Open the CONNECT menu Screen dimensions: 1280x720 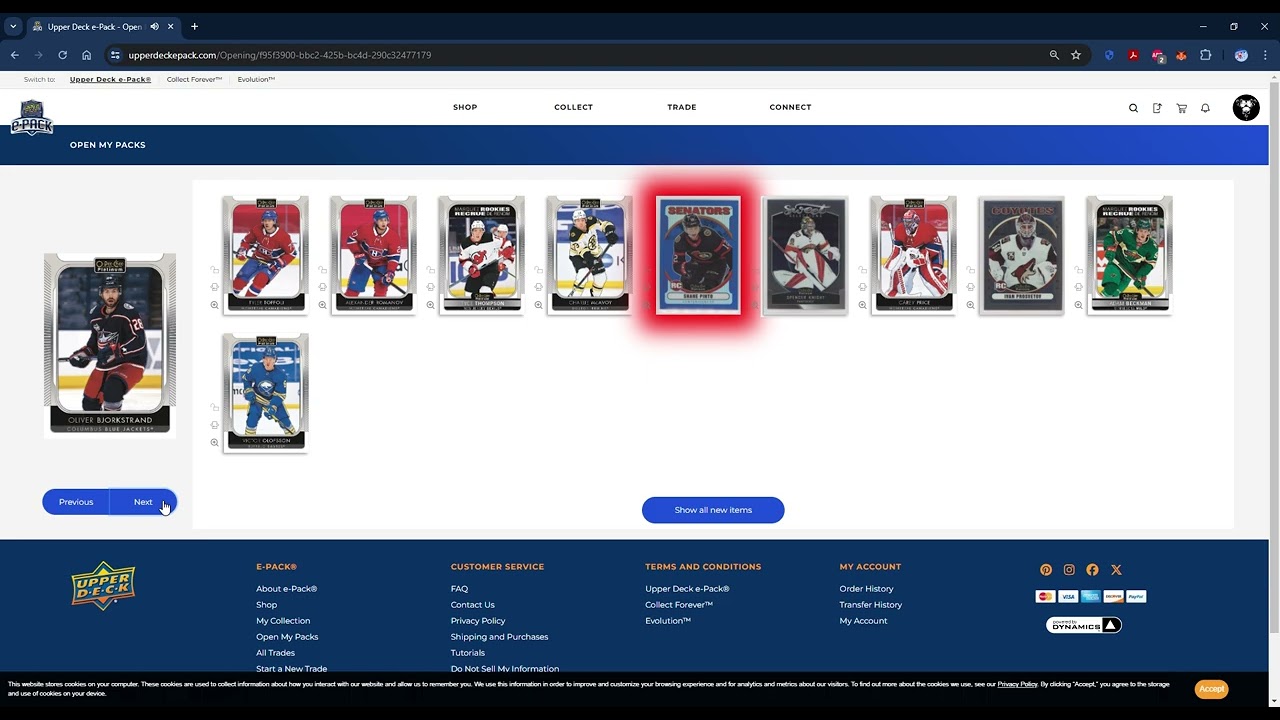tap(790, 107)
